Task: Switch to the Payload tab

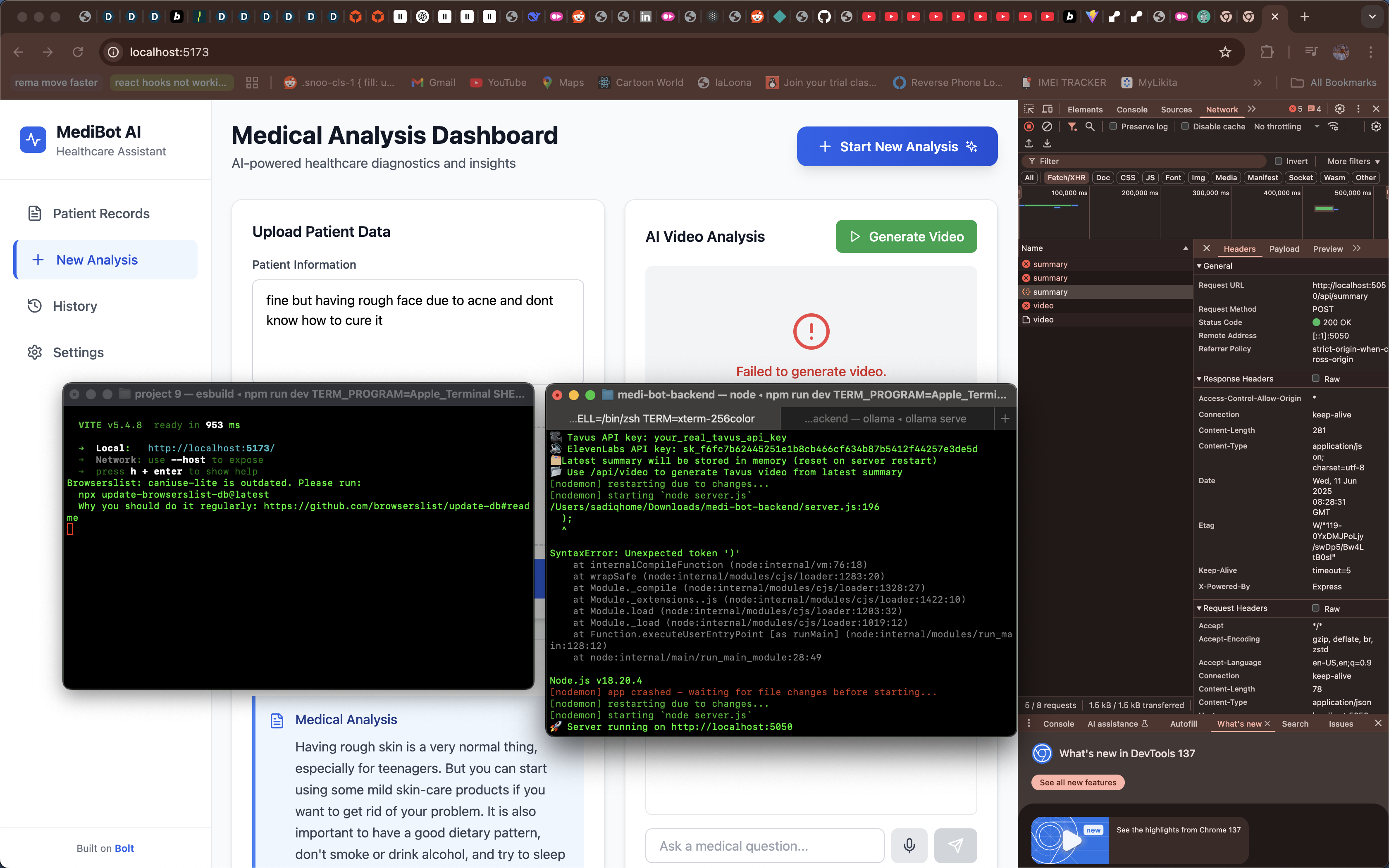Action: click(1284, 248)
